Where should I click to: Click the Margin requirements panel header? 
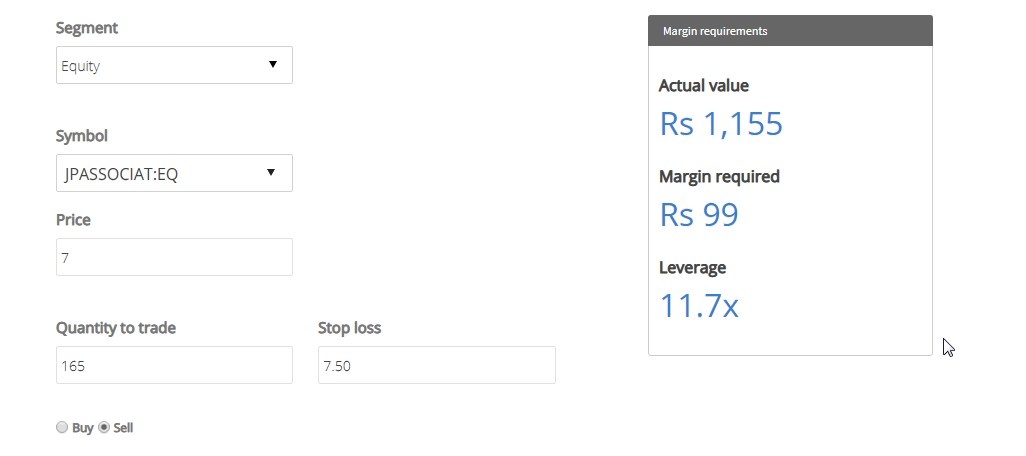click(x=790, y=31)
